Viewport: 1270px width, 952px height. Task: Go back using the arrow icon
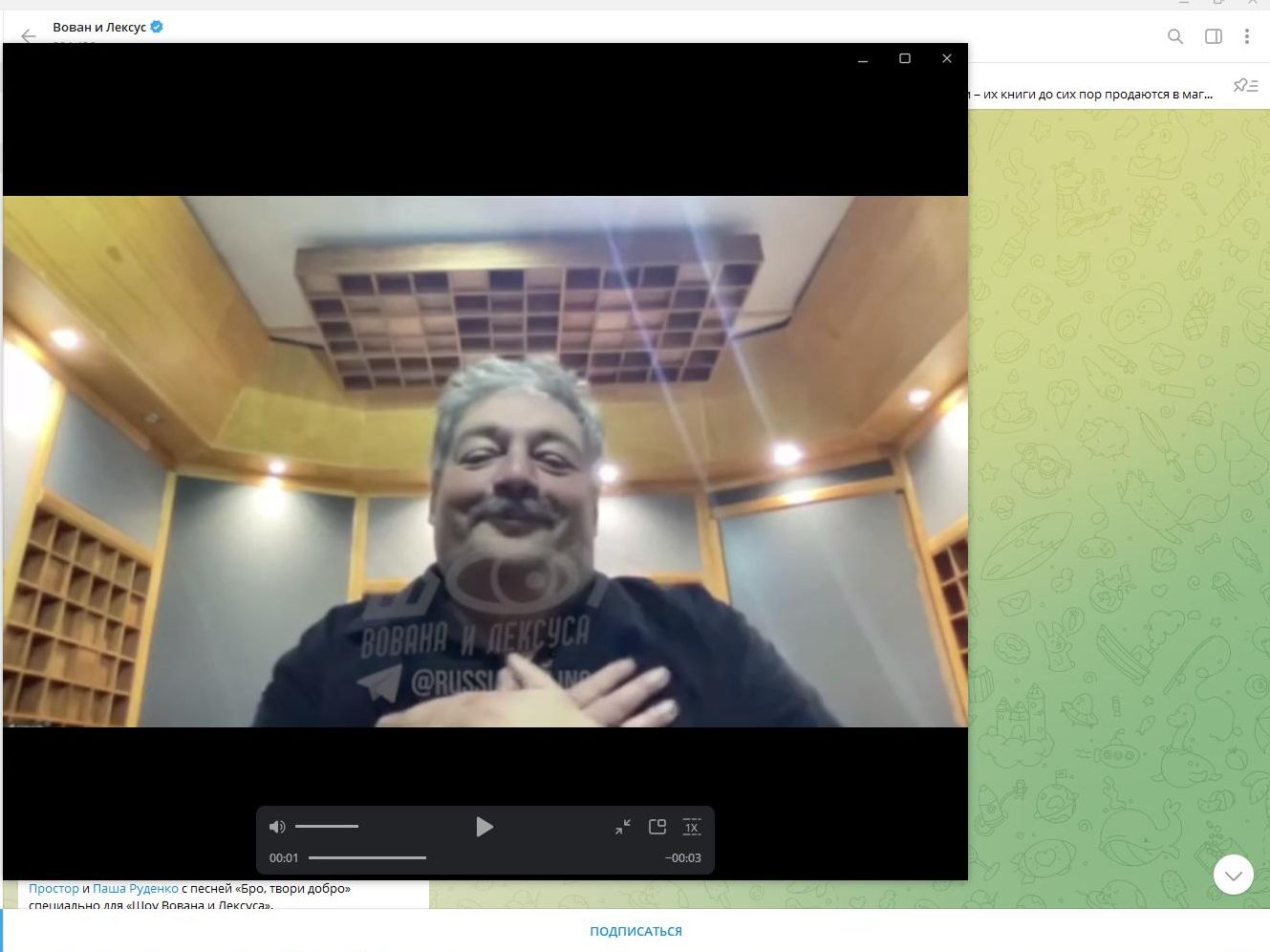click(x=28, y=36)
